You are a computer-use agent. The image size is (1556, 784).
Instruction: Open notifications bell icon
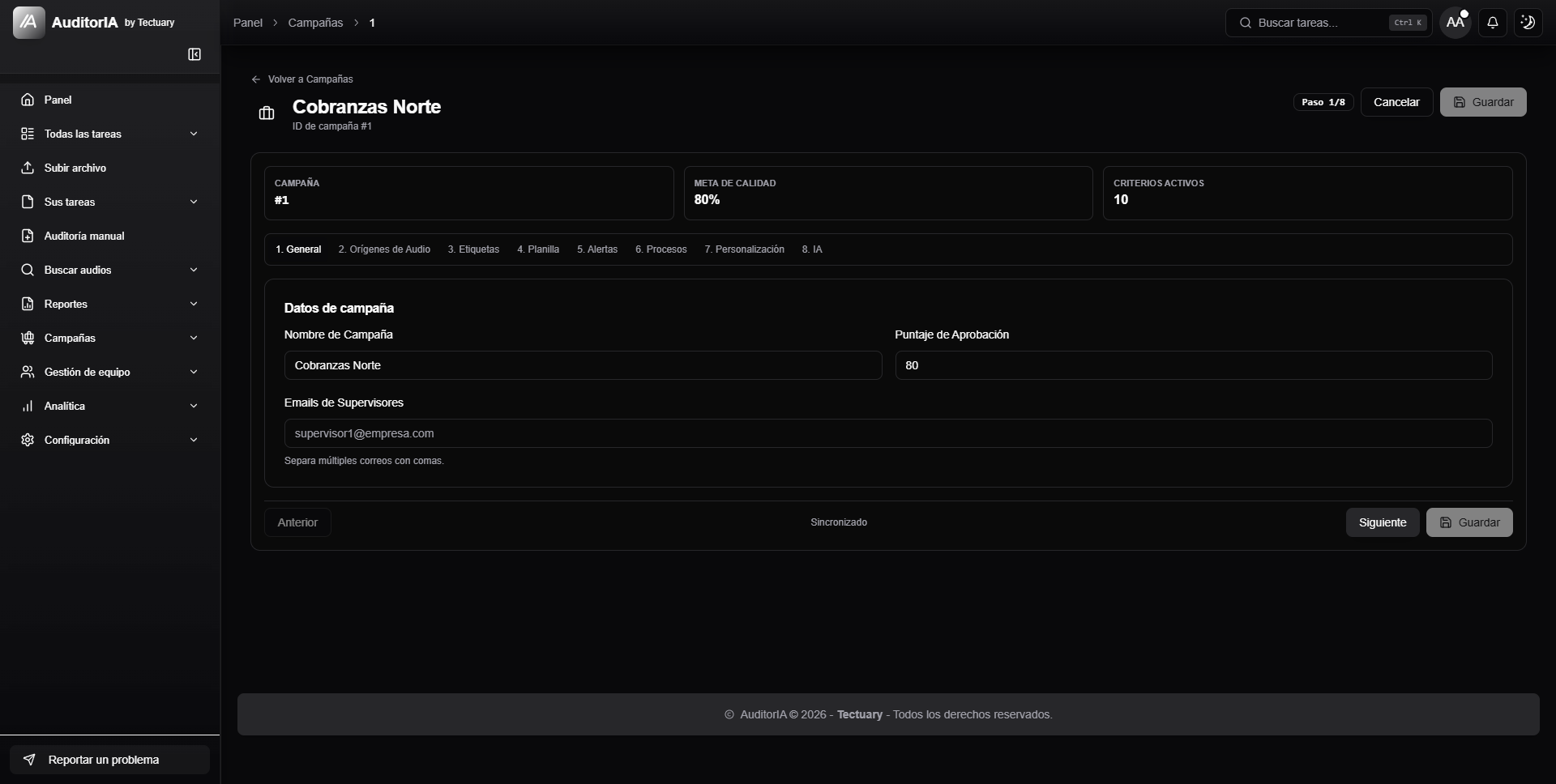1492,23
